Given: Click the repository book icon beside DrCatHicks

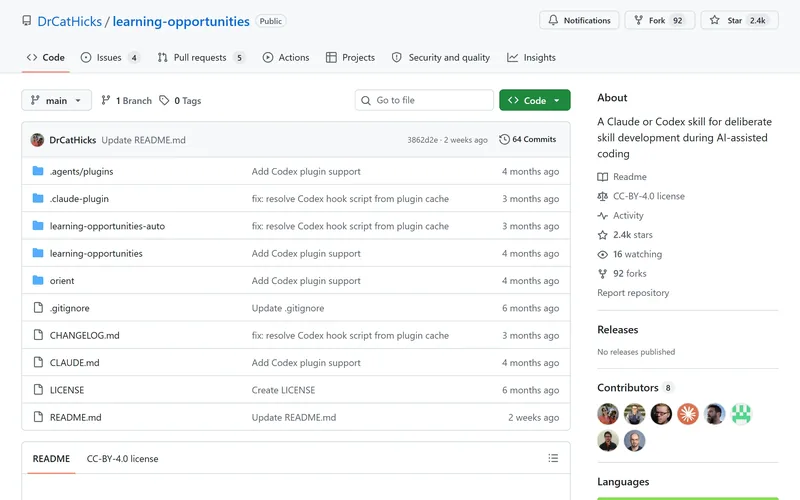Looking at the screenshot, I should [27, 21].
